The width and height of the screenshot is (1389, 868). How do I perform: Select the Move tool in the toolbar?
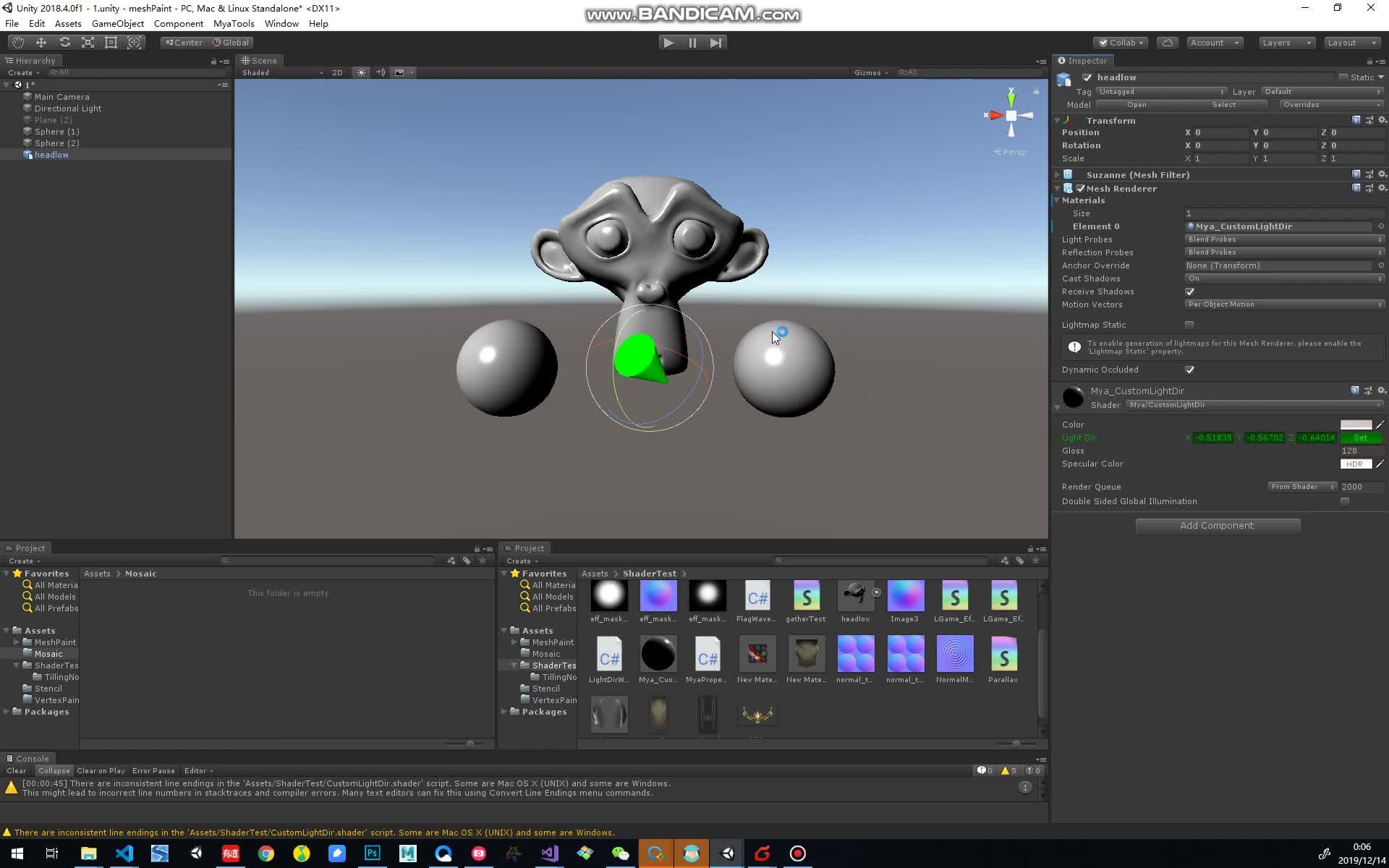[41, 42]
